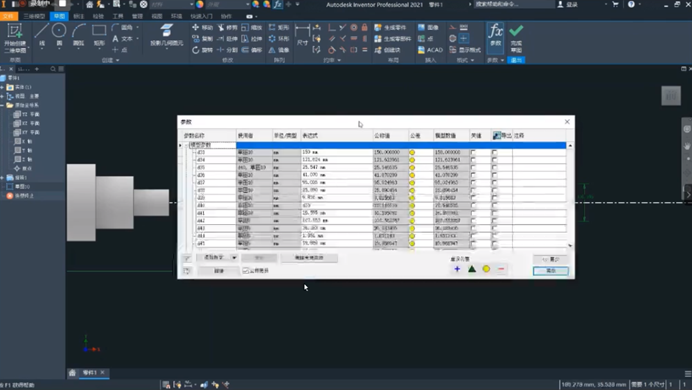Switch to the View (视图) ribbon tab

click(x=157, y=16)
